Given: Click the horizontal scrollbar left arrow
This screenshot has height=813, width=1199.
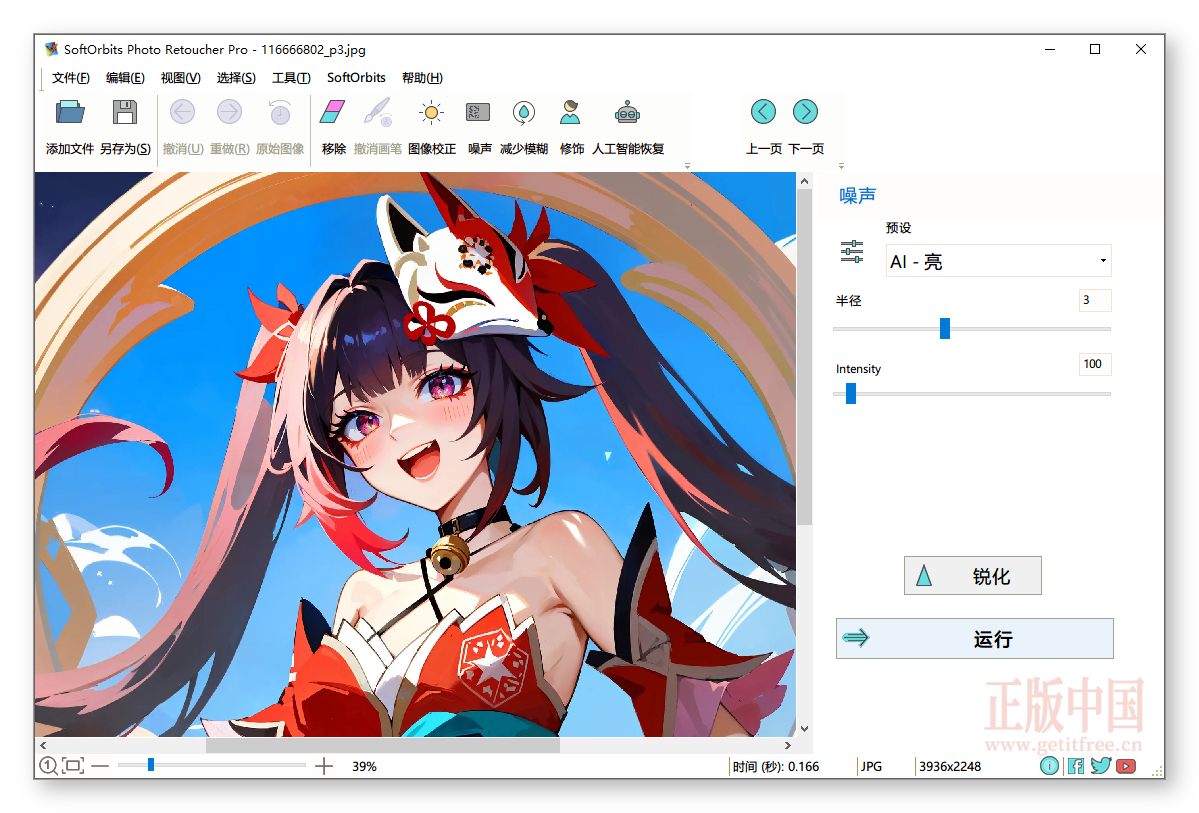Looking at the screenshot, I should (x=44, y=745).
